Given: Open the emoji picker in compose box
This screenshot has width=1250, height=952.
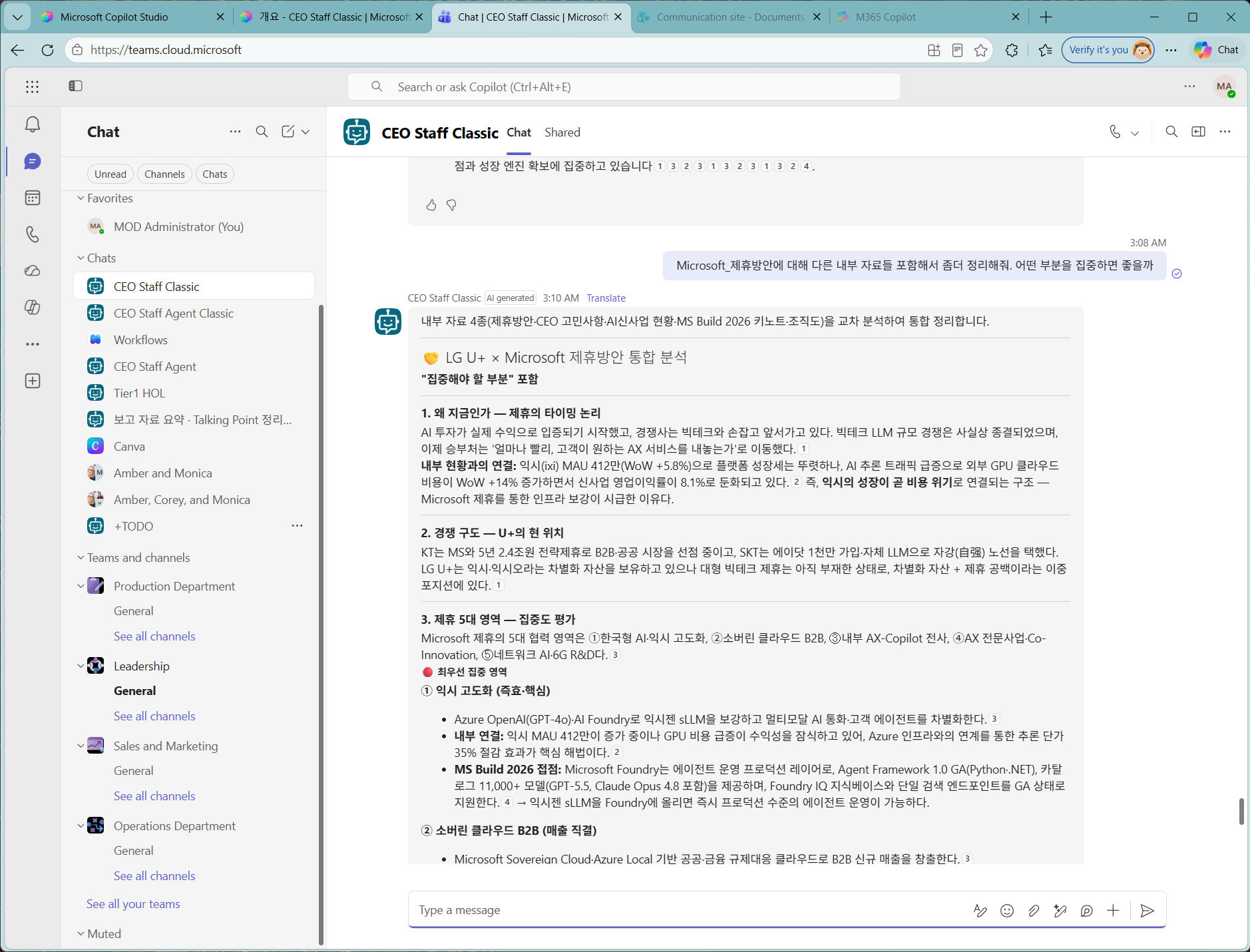Looking at the screenshot, I should (1007, 911).
